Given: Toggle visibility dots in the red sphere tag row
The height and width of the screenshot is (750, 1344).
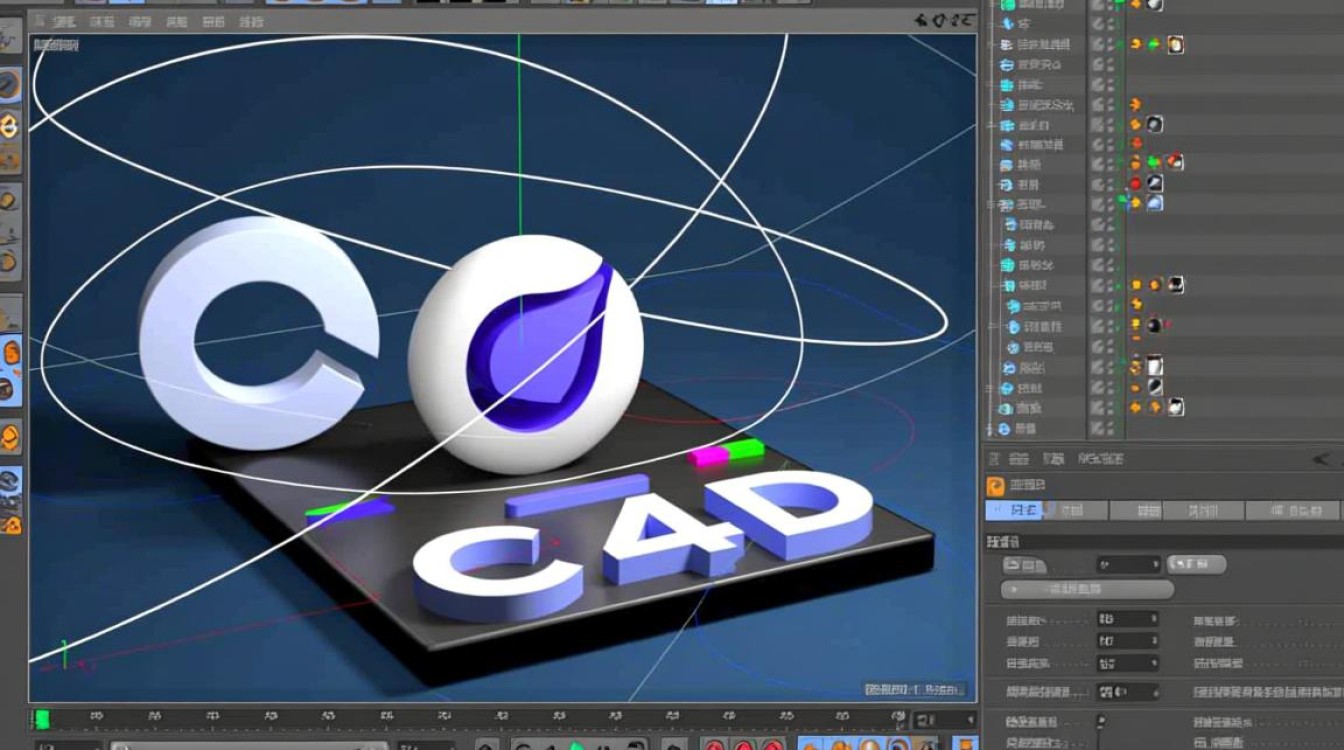Looking at the screenshot, I should click(x=1110, y=184).
